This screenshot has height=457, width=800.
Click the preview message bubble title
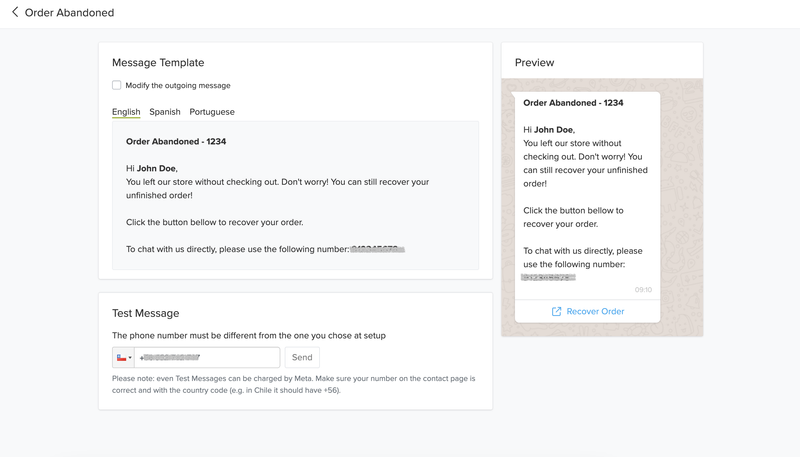[573, 103]
